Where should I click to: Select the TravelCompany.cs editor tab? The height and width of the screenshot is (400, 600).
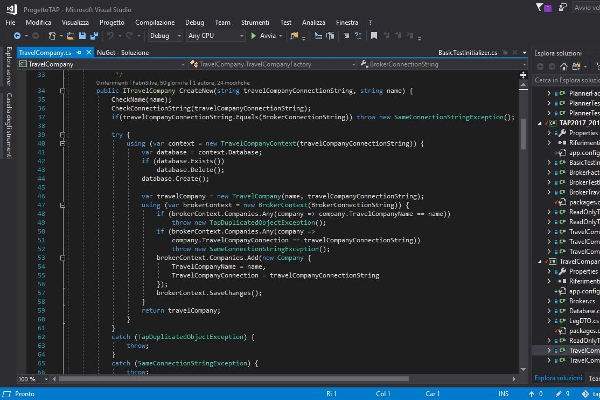45,52
